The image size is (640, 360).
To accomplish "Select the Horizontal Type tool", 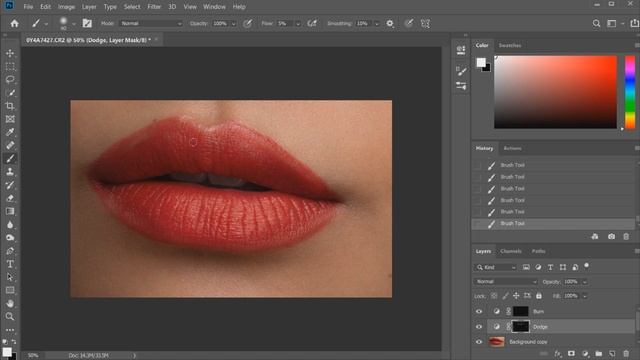I will (10, 264).
